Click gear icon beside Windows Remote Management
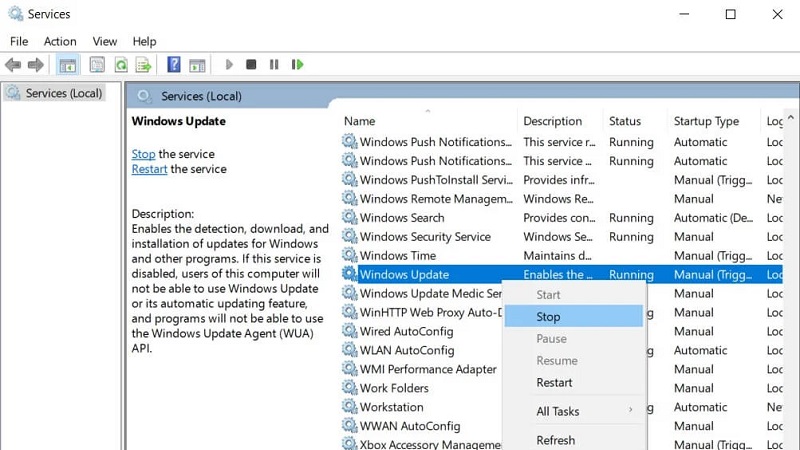800x450 pixels. (349, 198)
